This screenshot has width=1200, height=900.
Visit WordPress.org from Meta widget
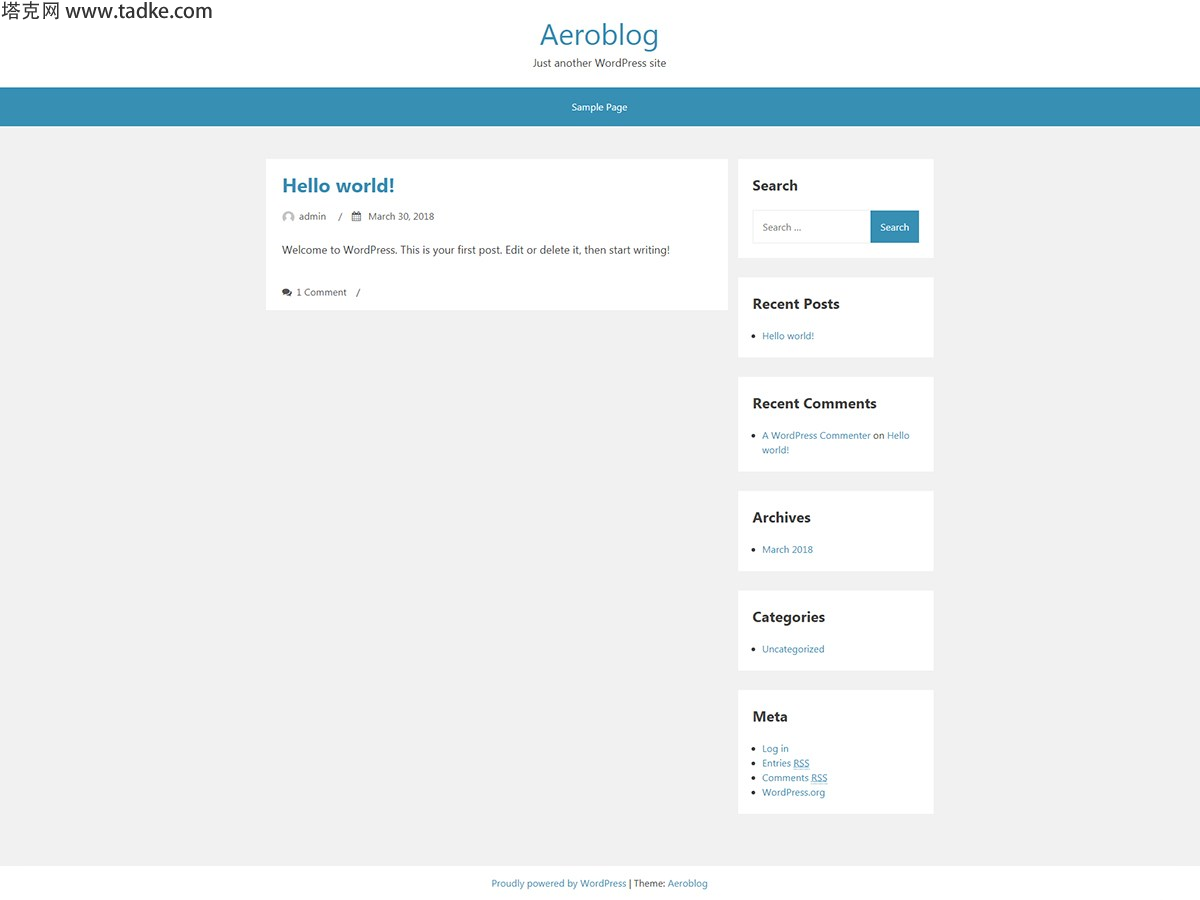793,793
